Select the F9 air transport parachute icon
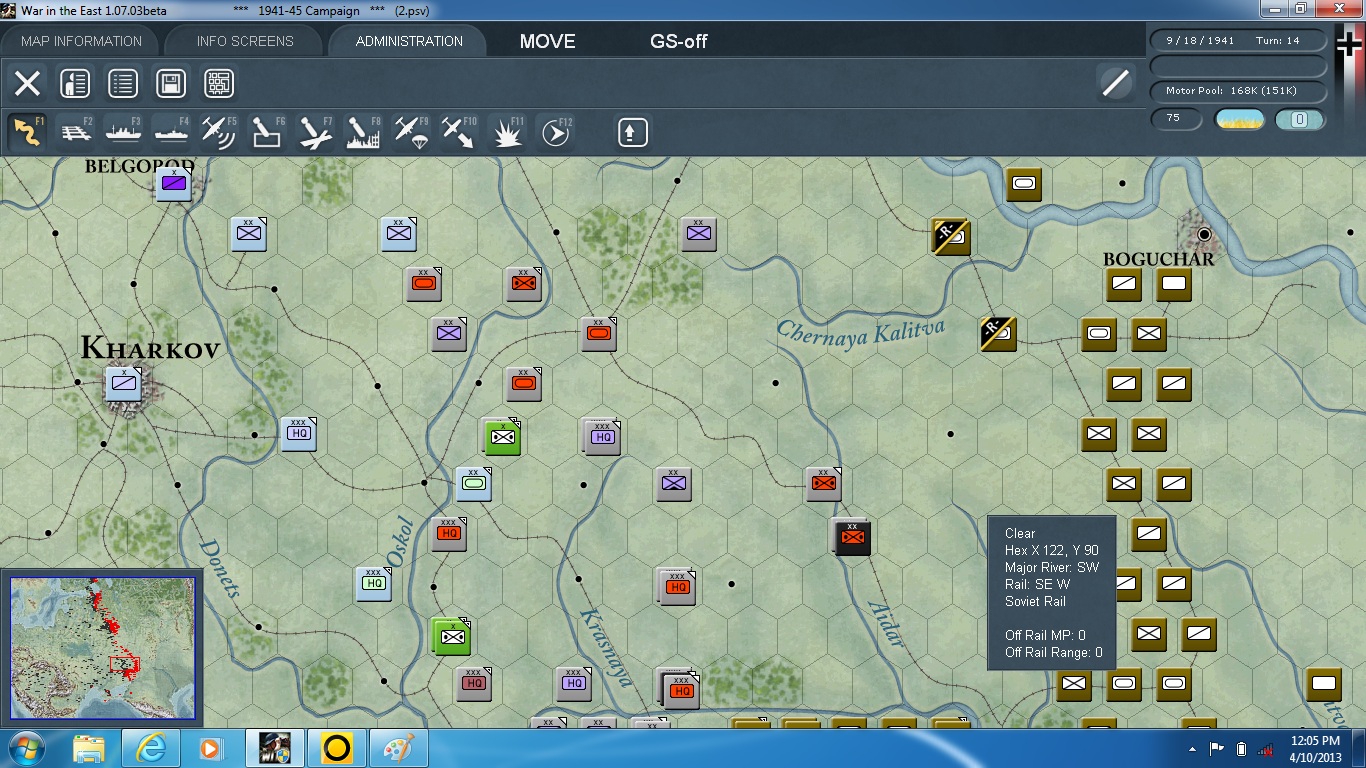 pos(411,132)
